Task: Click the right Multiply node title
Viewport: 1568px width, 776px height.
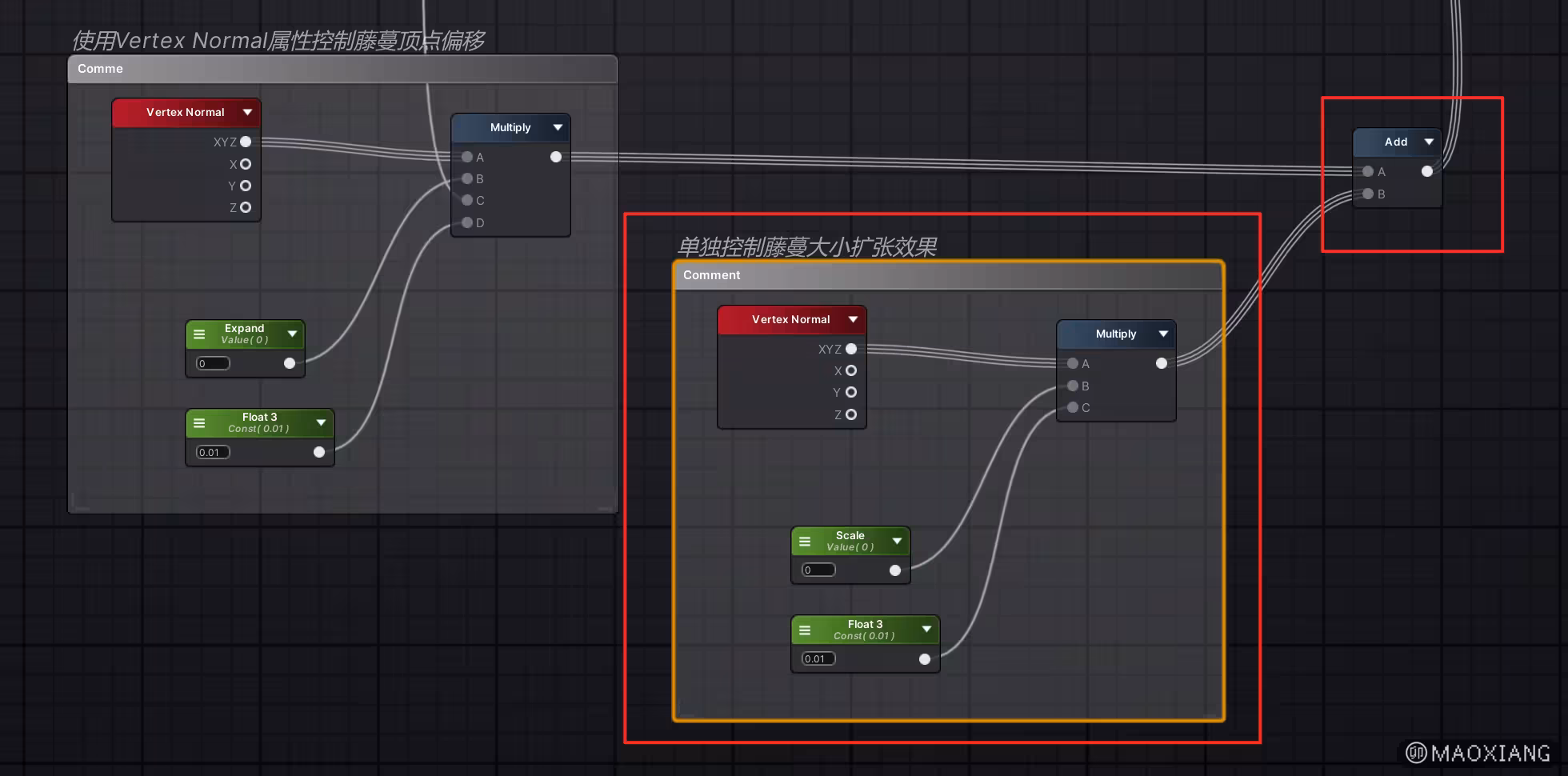Action: click(1115, 334)
